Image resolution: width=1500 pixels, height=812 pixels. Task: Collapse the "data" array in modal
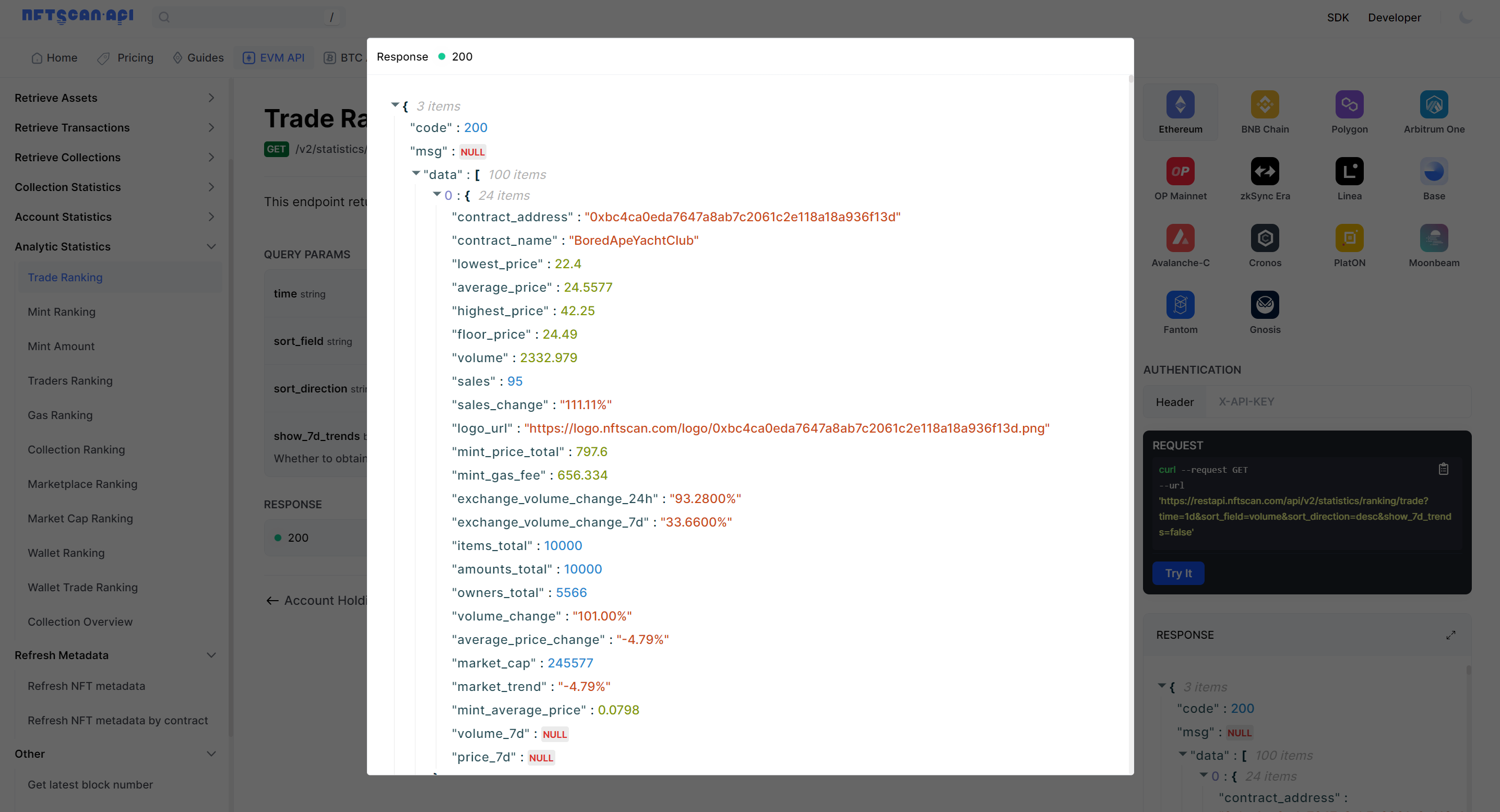coord(416,173)
